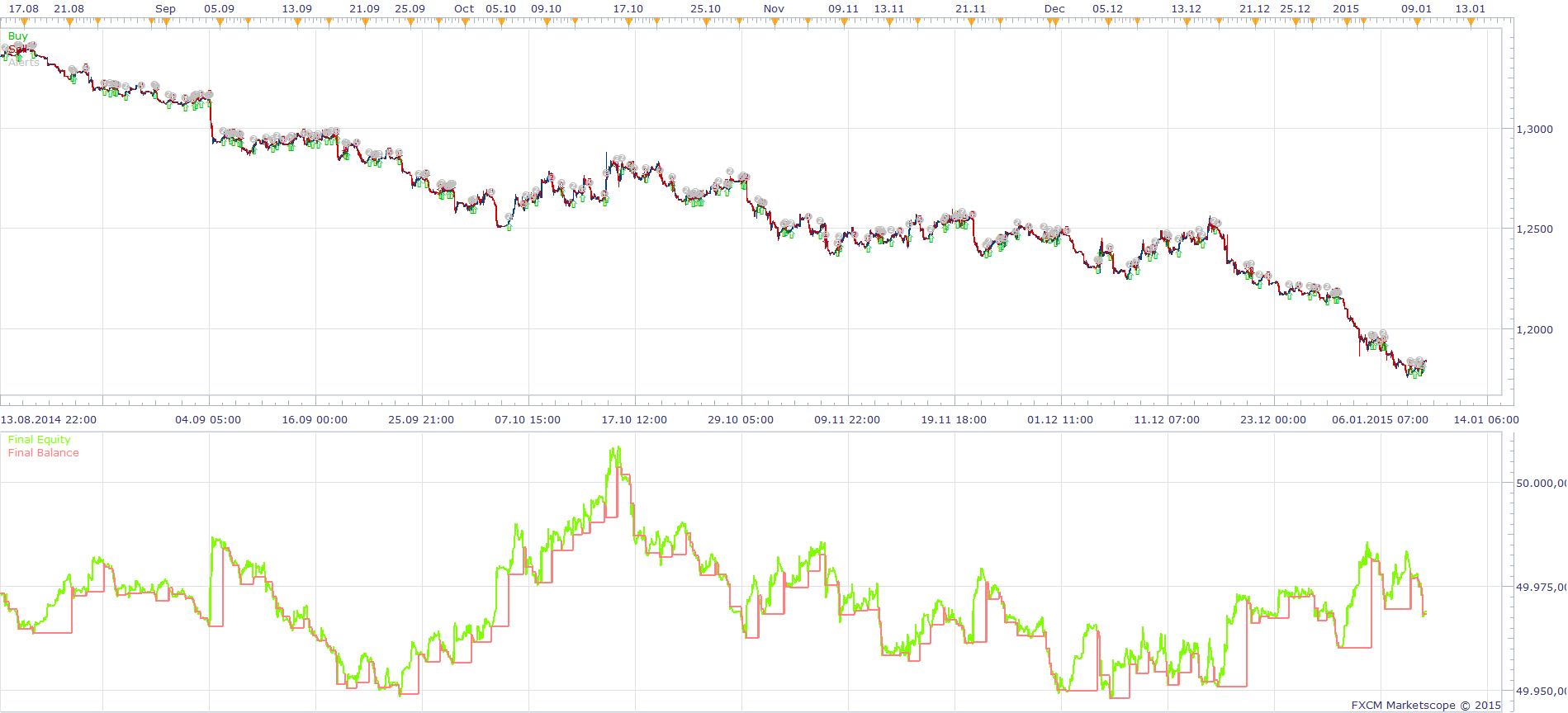Click the 21.09 top axis date

(365, 9)
